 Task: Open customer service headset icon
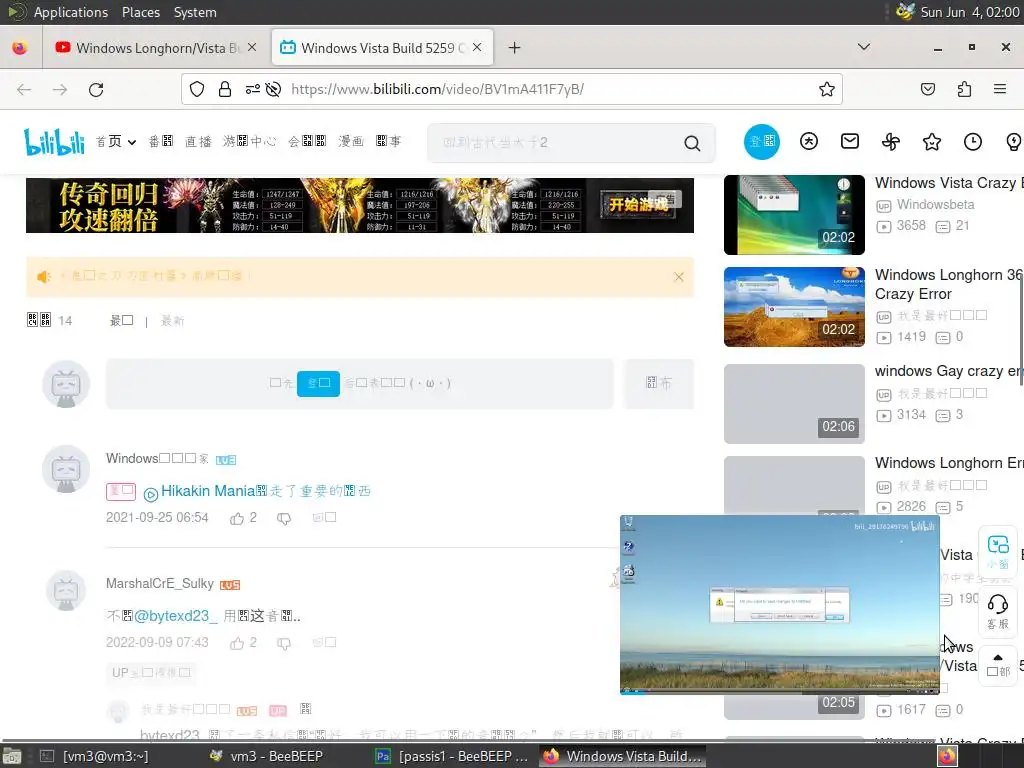pos(998,611)
